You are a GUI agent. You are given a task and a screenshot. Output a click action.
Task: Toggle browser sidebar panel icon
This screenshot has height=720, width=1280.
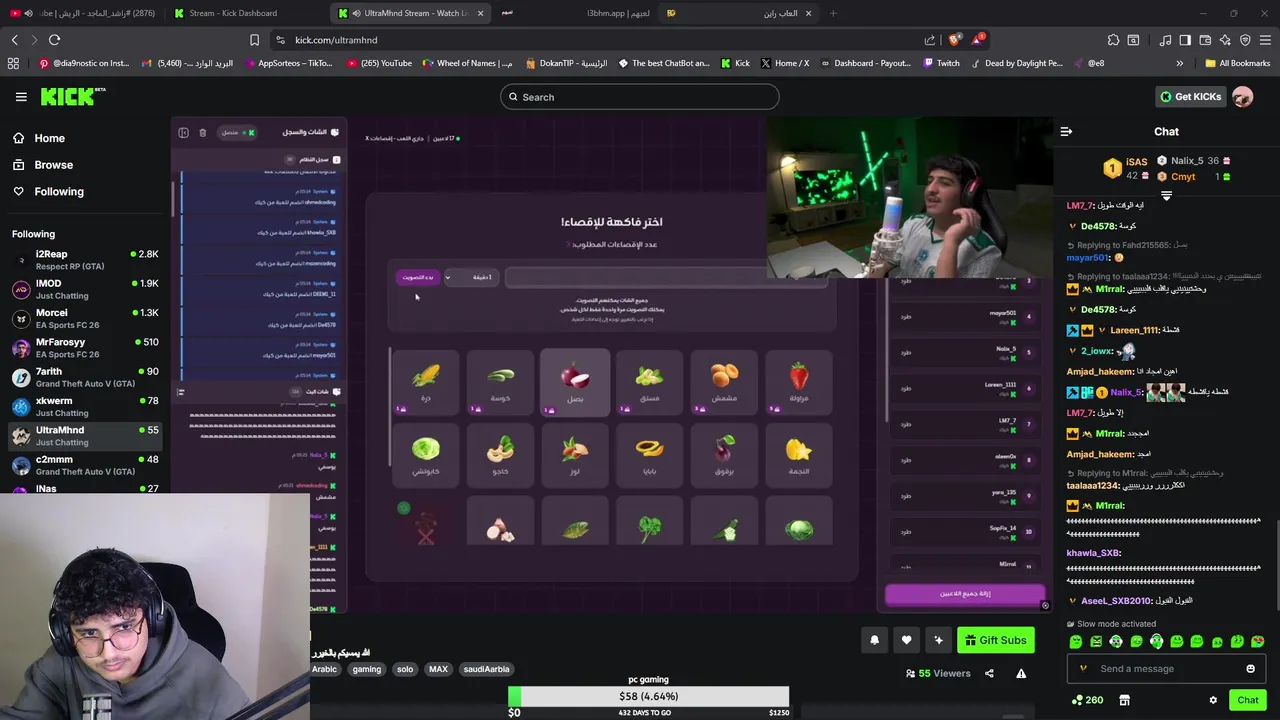pyautogui.click(x=1185, y=40)
